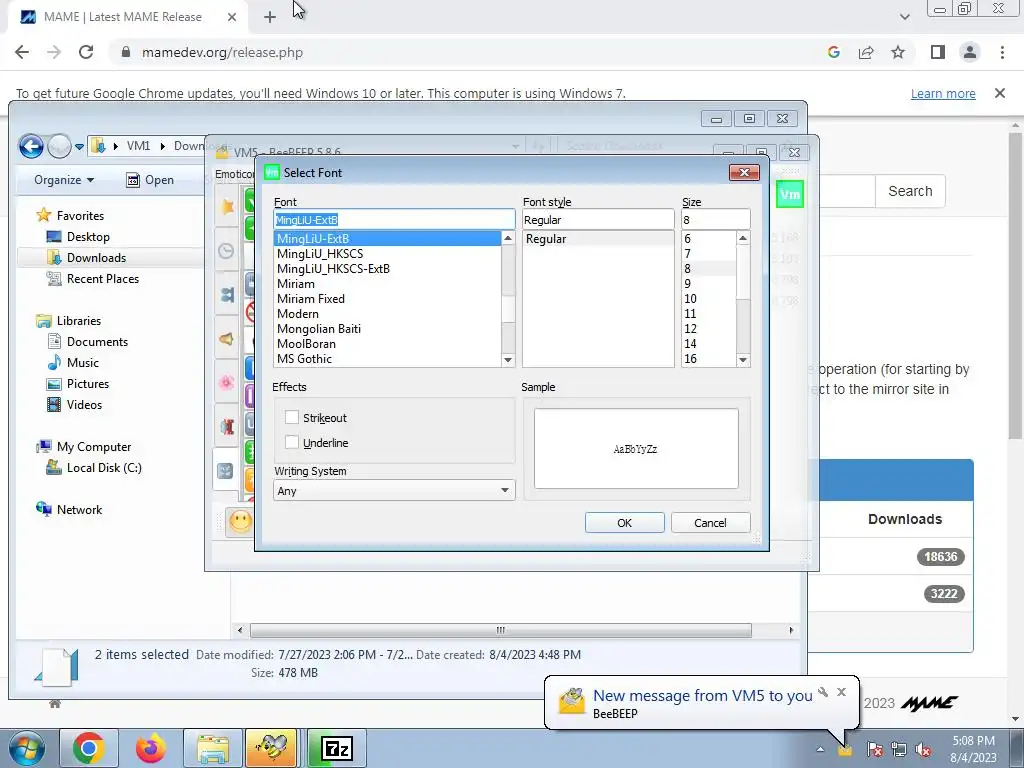Enable the Strikeout effect checkbox
Viewport: 1024px width, 768px height.
(x=292, y=417)
